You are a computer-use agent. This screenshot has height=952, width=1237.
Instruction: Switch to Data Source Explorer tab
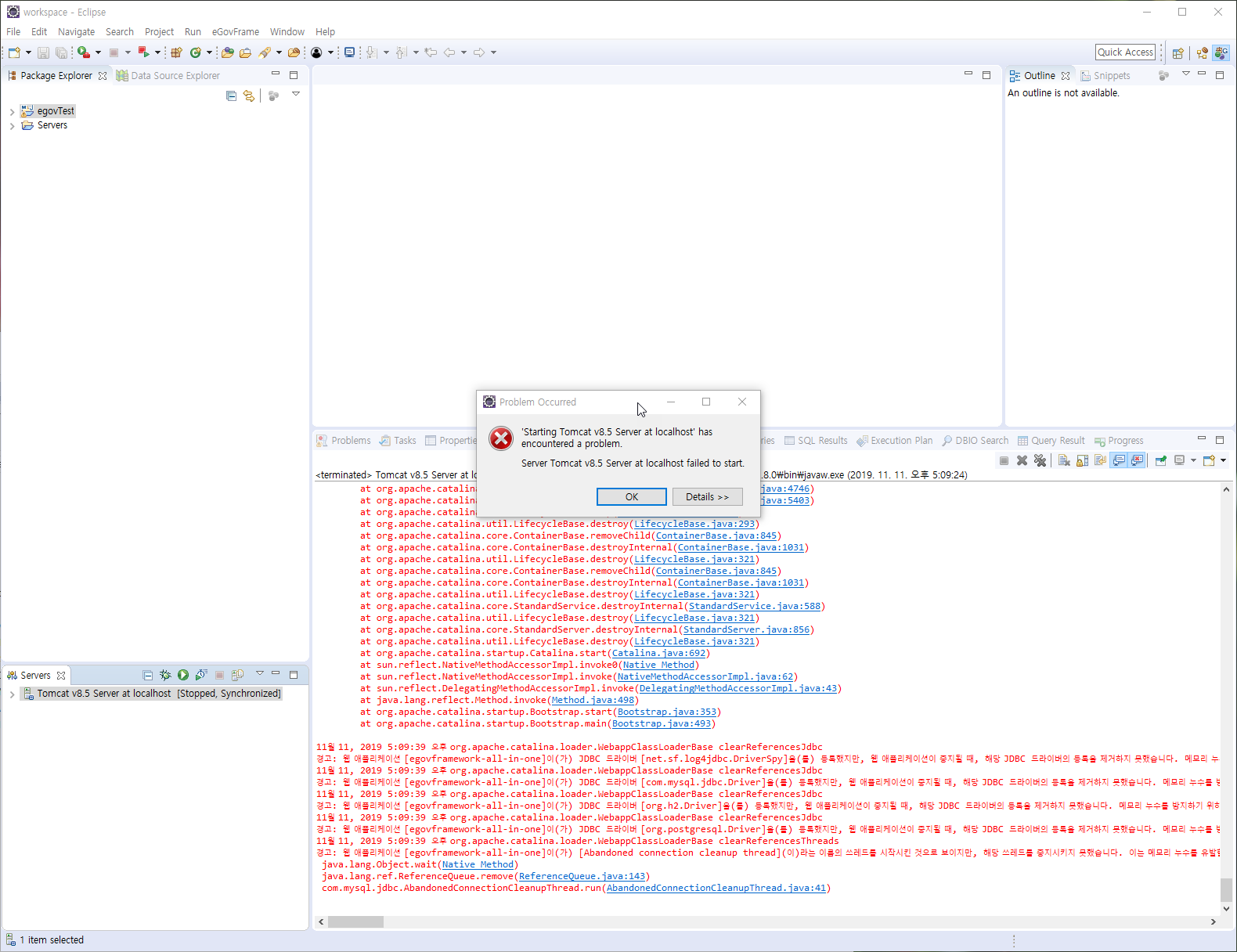(x=168, y=76)
